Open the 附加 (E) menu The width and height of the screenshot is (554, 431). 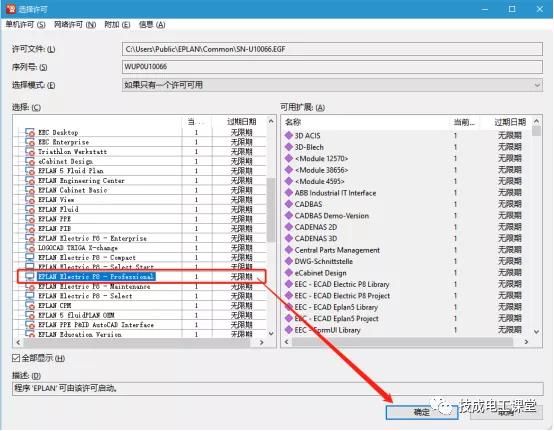pyautogui.click(x=117, y=25)
